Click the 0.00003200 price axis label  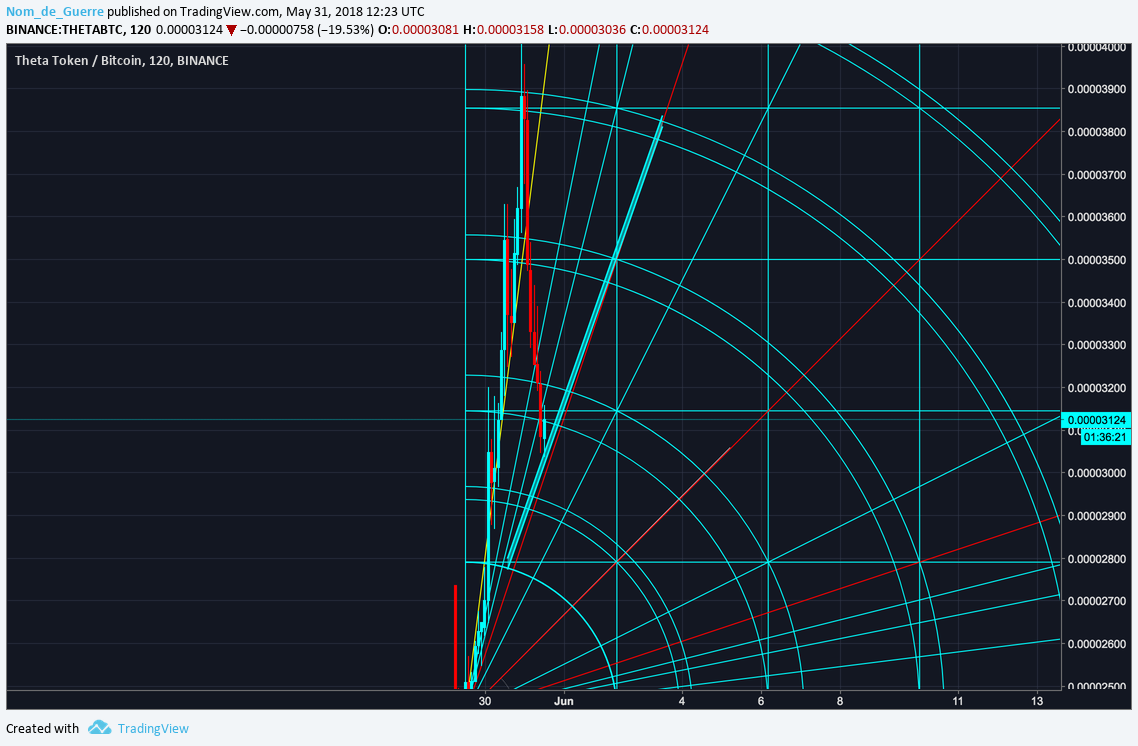coord(1097,388)
